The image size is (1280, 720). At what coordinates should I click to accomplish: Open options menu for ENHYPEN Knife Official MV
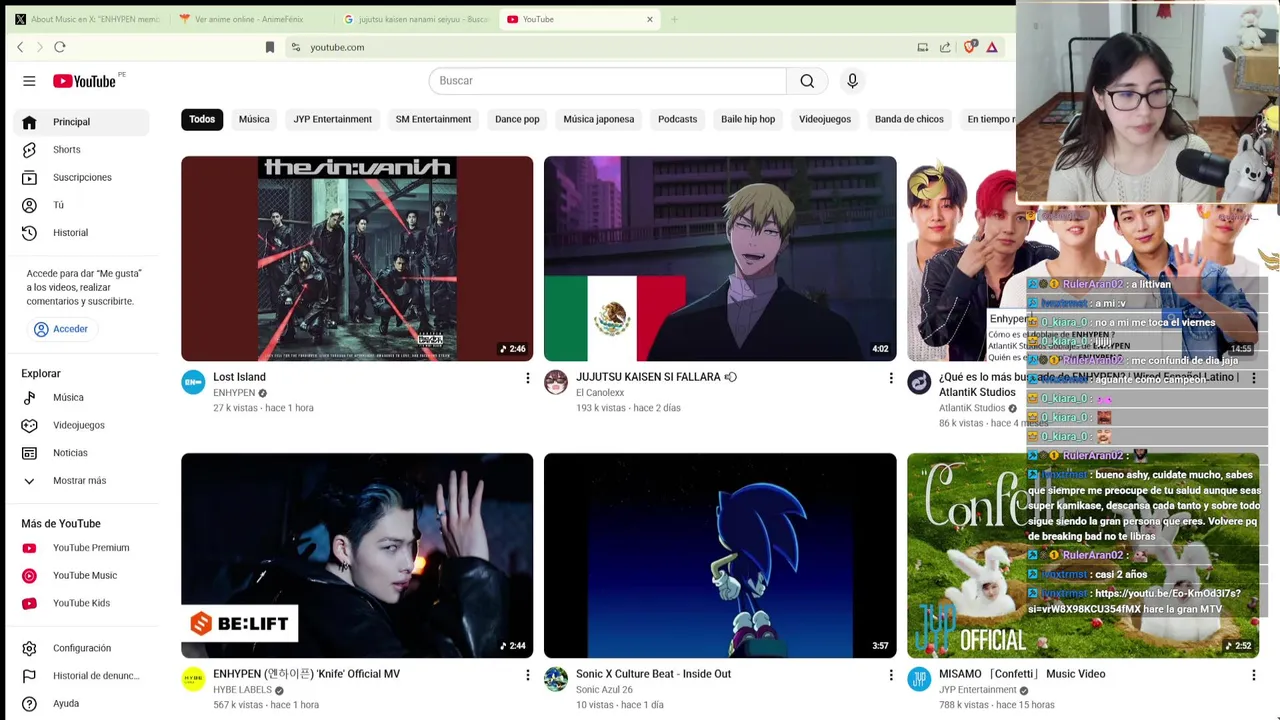pos(528,675)
